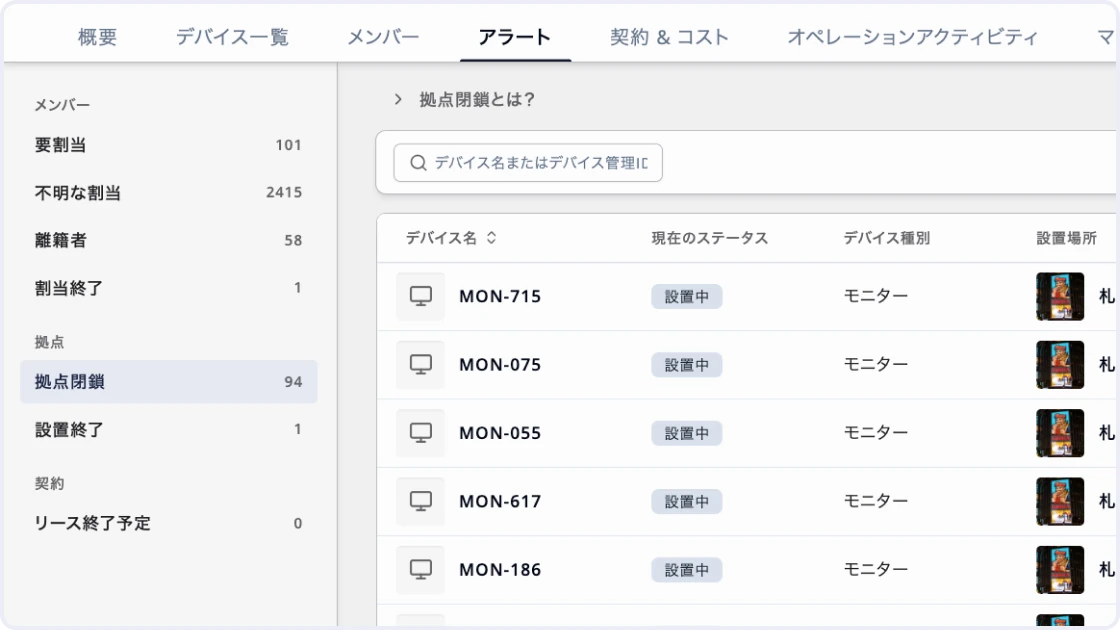Viewport: 1120px width, 630px height.
Task: Click the 58 count next to 離籍者
Action: point(294,241)
